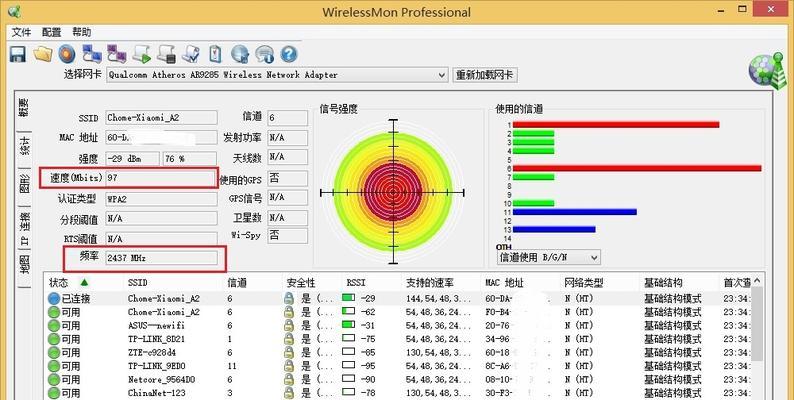Click the 强度 field showing -29 dBm
The image size is (794, 400).
[132, 158]
